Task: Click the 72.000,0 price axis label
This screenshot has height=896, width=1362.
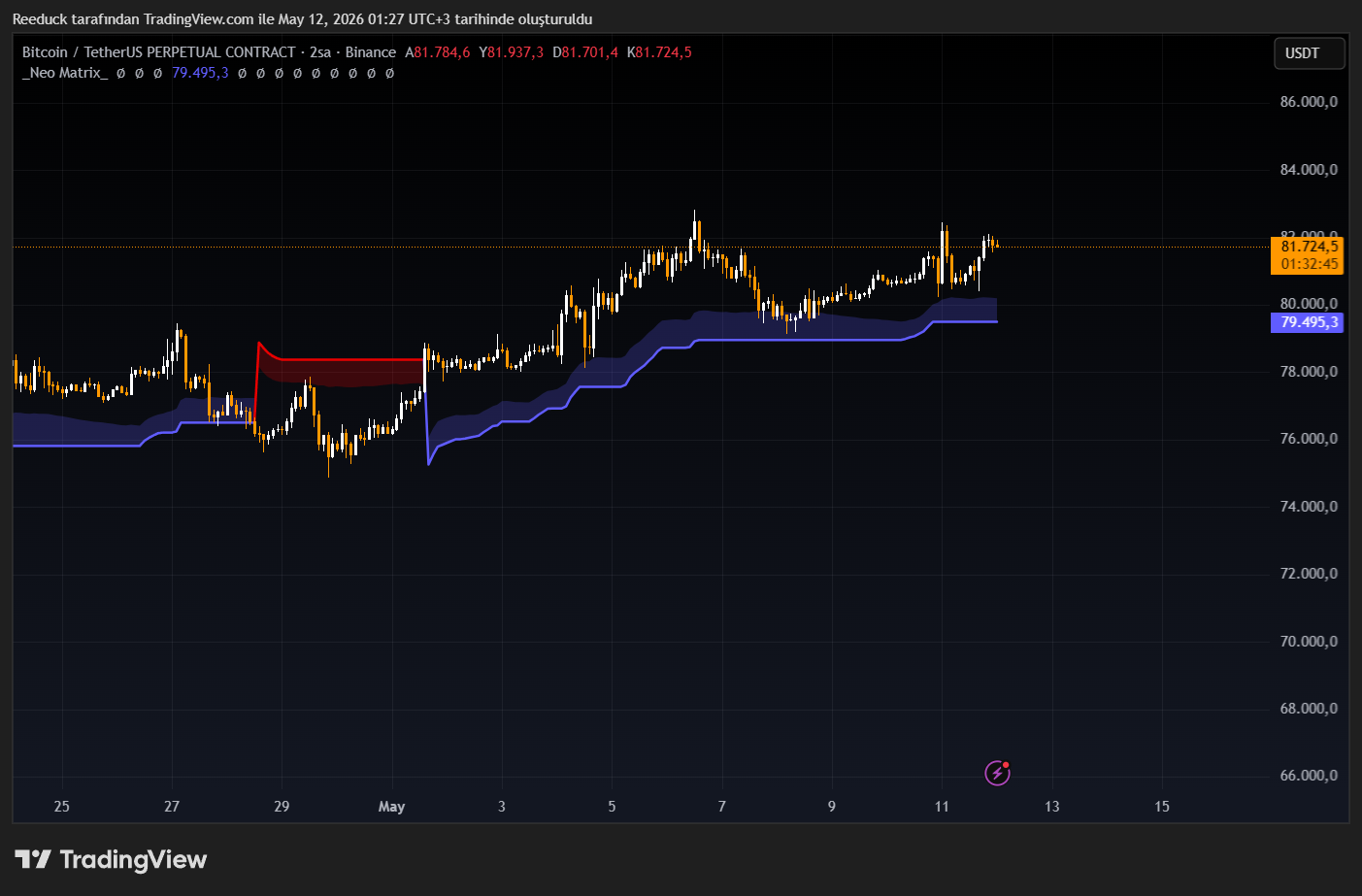Action: [1309, 574]
